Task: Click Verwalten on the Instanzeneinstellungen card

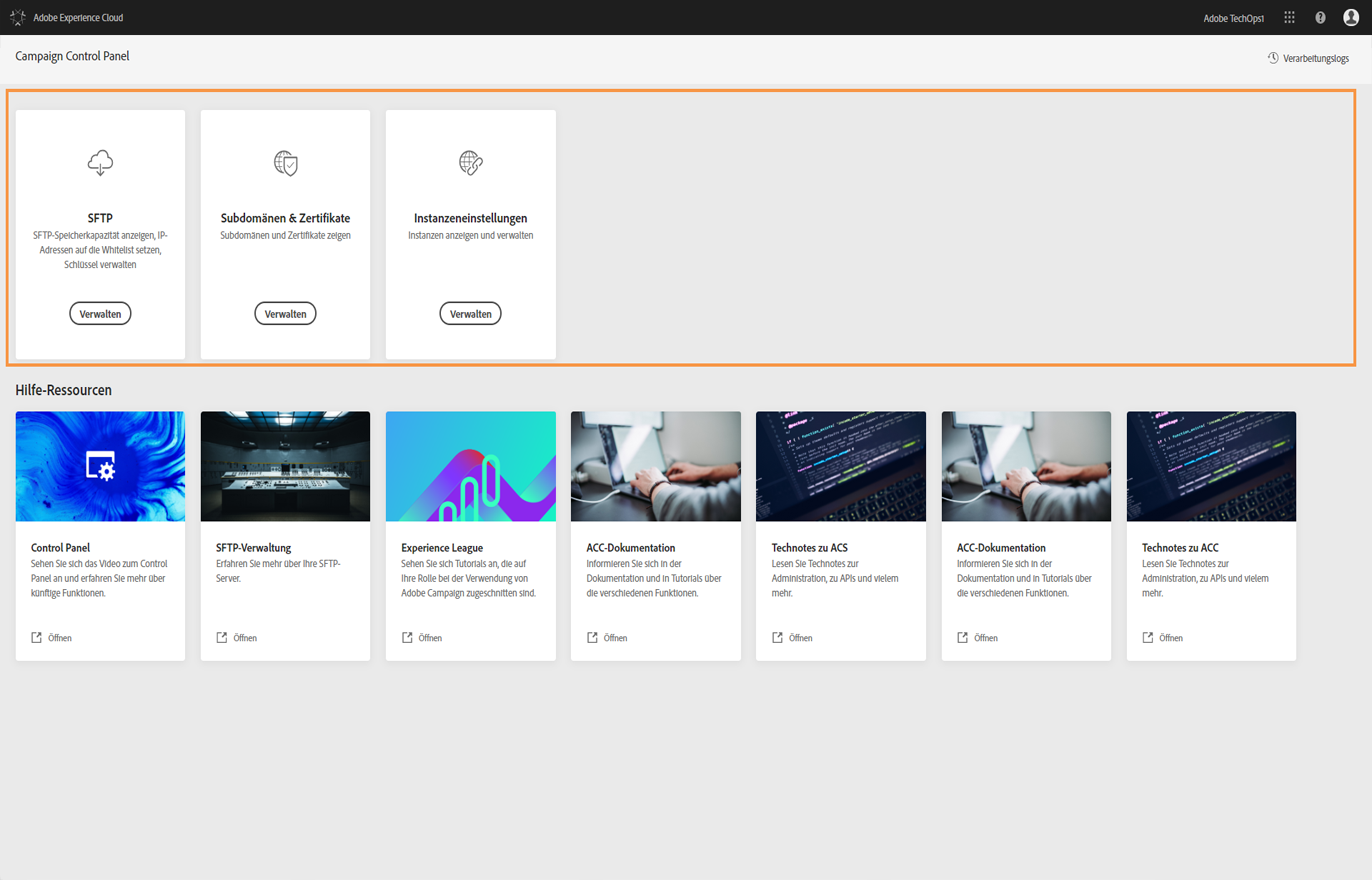Action: (471, 314)
